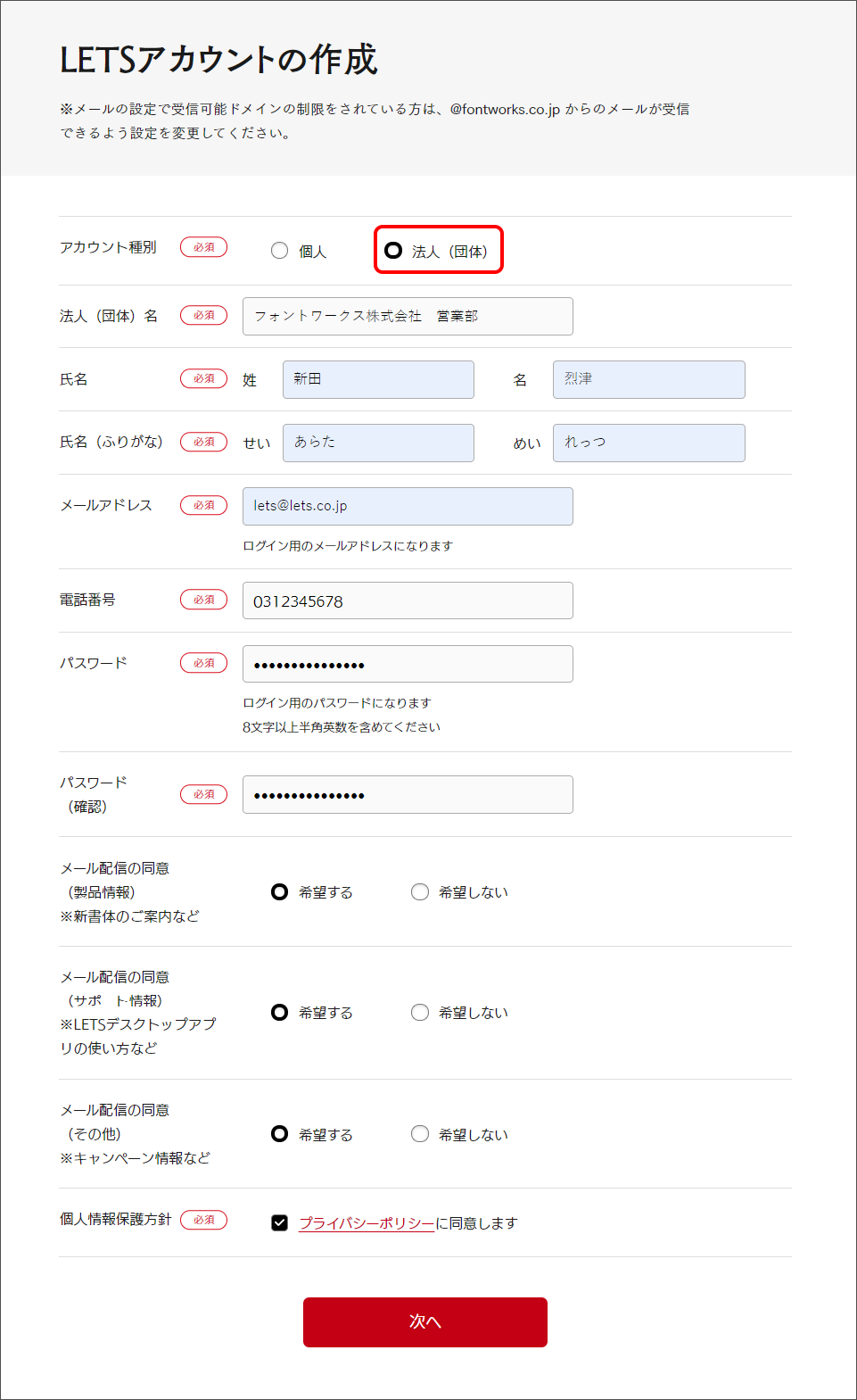
Task: Click the パスワード password field
Action: pos(408,665)
